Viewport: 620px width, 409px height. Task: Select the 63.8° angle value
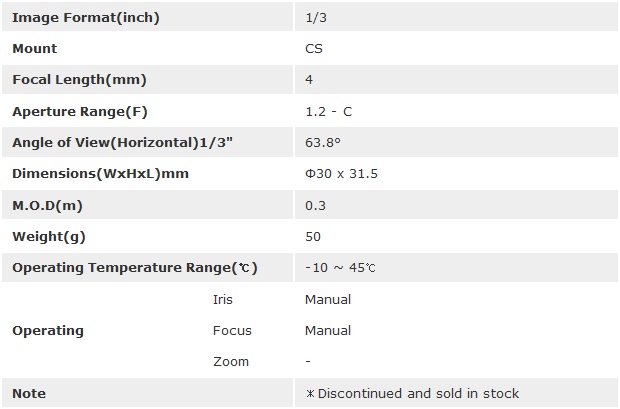click(x=323, y=142)
